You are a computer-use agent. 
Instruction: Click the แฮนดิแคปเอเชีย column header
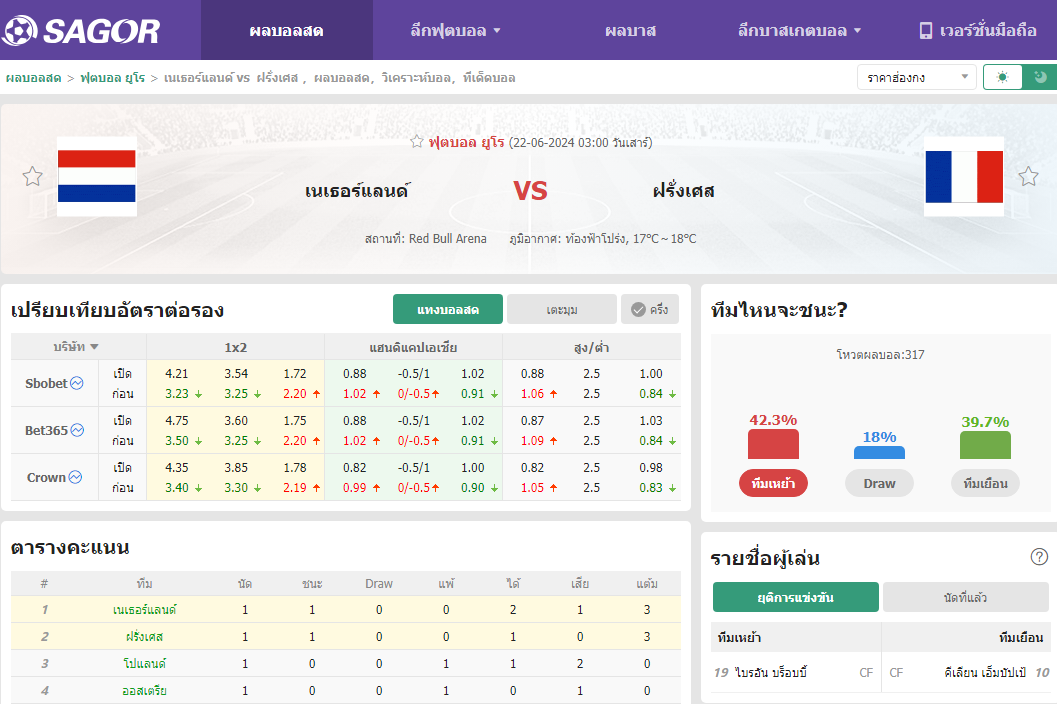413,347
